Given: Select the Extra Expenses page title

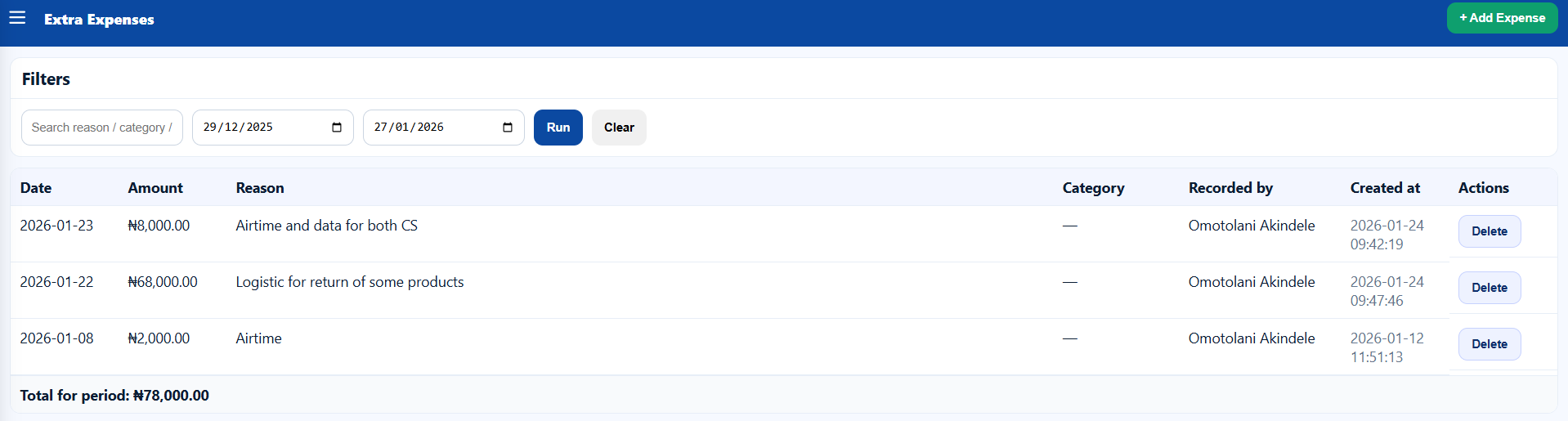Looking at the screenshot, I should pyautogui.click(x=99, y=20).
